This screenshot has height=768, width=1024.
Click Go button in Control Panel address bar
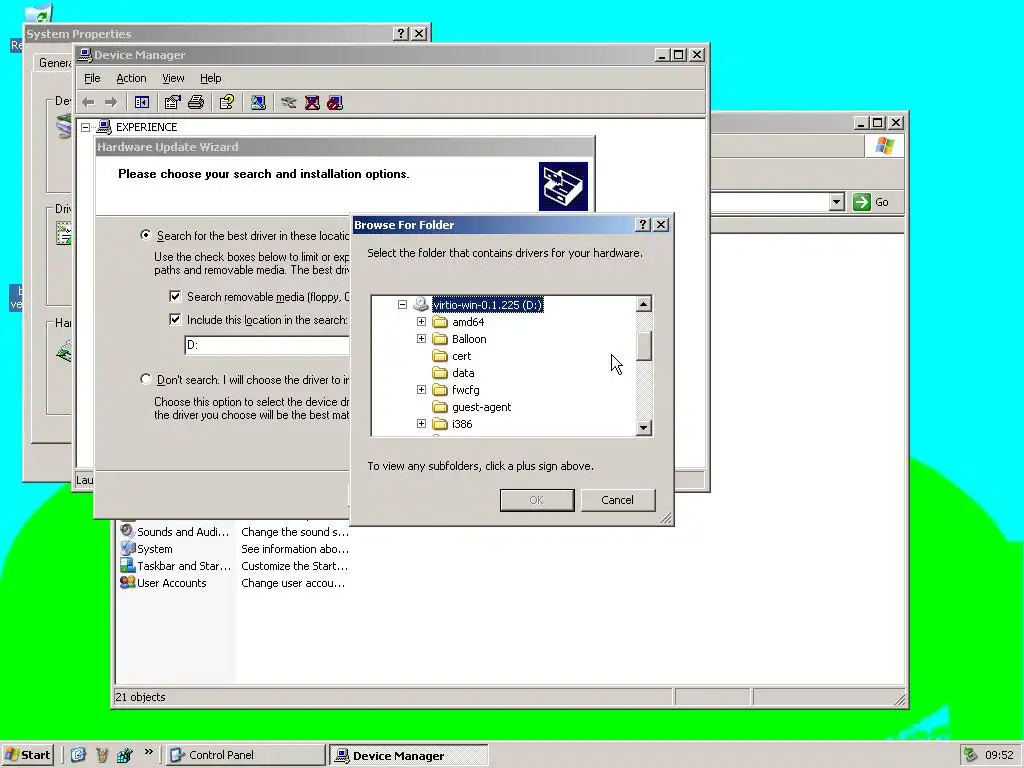pyautogui.click(x=871, y=202)
